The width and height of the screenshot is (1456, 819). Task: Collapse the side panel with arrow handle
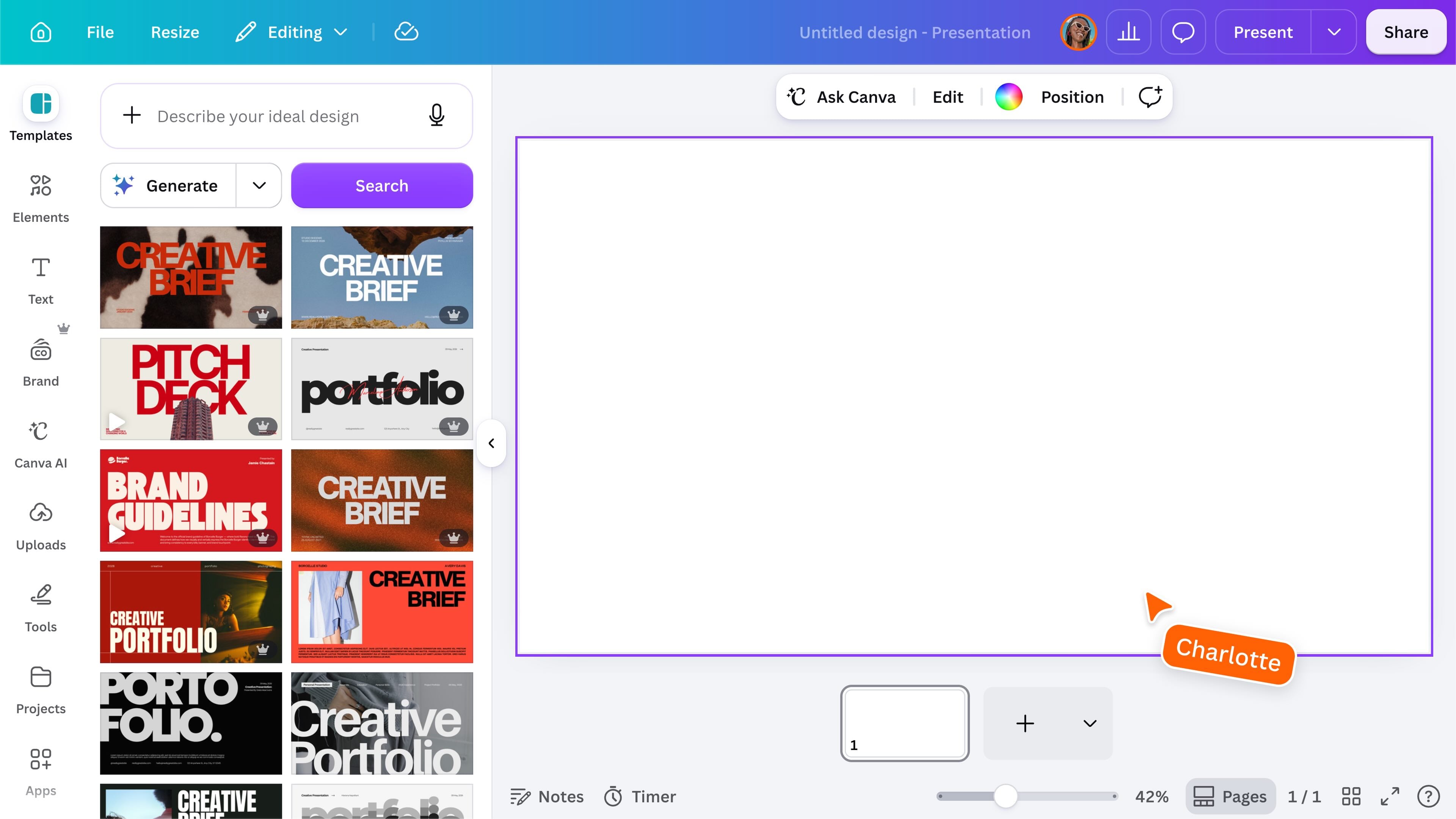pyautogui.click(x=491, y=443)
